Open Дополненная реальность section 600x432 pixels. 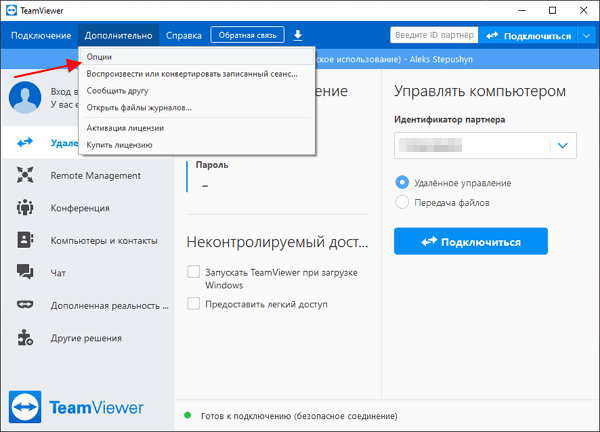tap(88, 305)
